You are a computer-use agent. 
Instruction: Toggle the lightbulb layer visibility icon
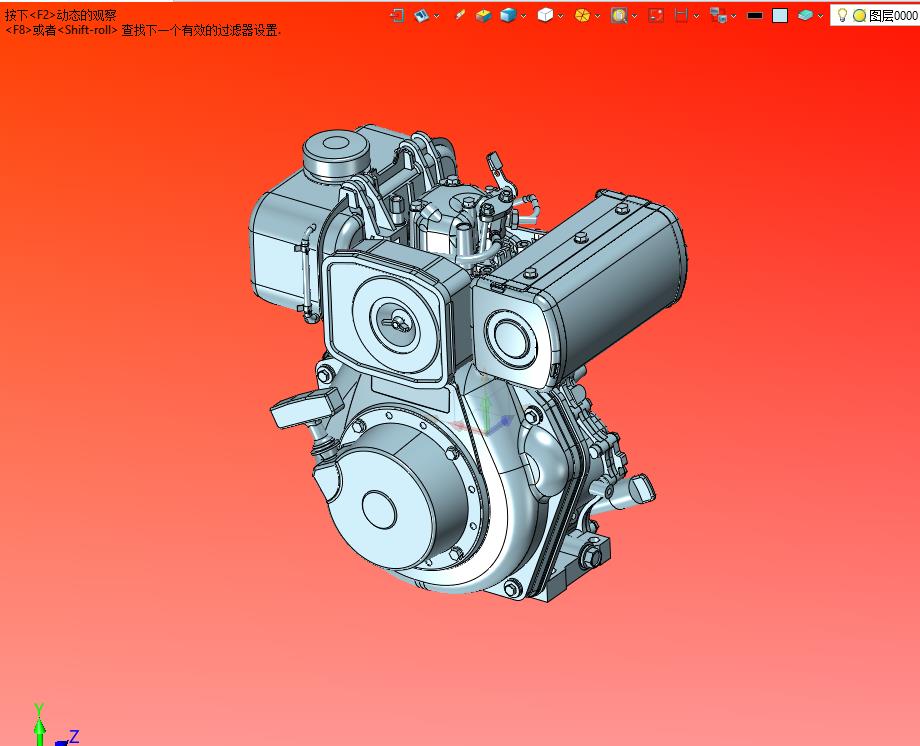coord(842,15)
